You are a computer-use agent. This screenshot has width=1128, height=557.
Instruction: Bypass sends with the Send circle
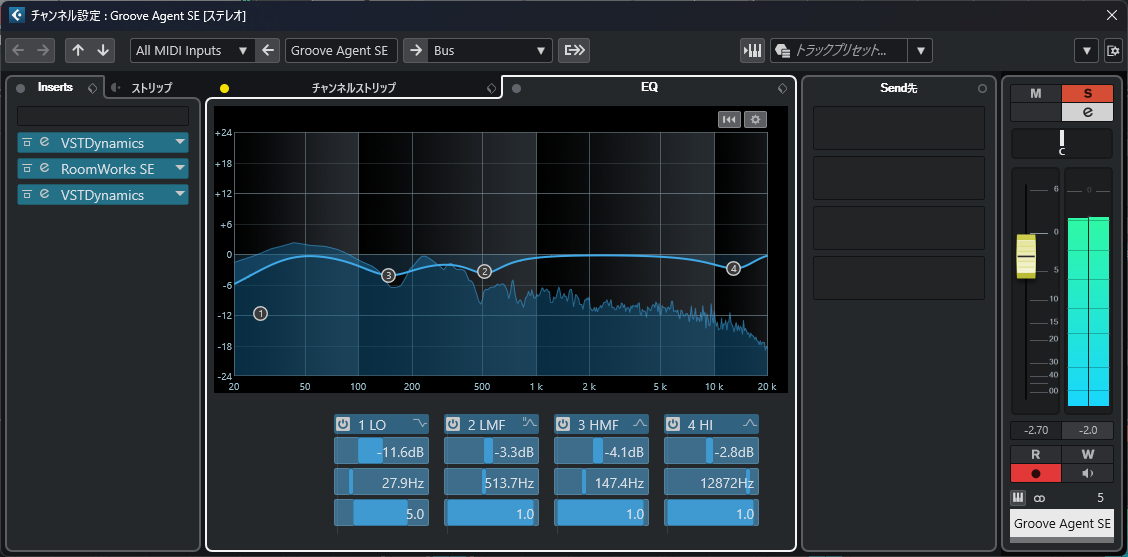tap(983, 89)
